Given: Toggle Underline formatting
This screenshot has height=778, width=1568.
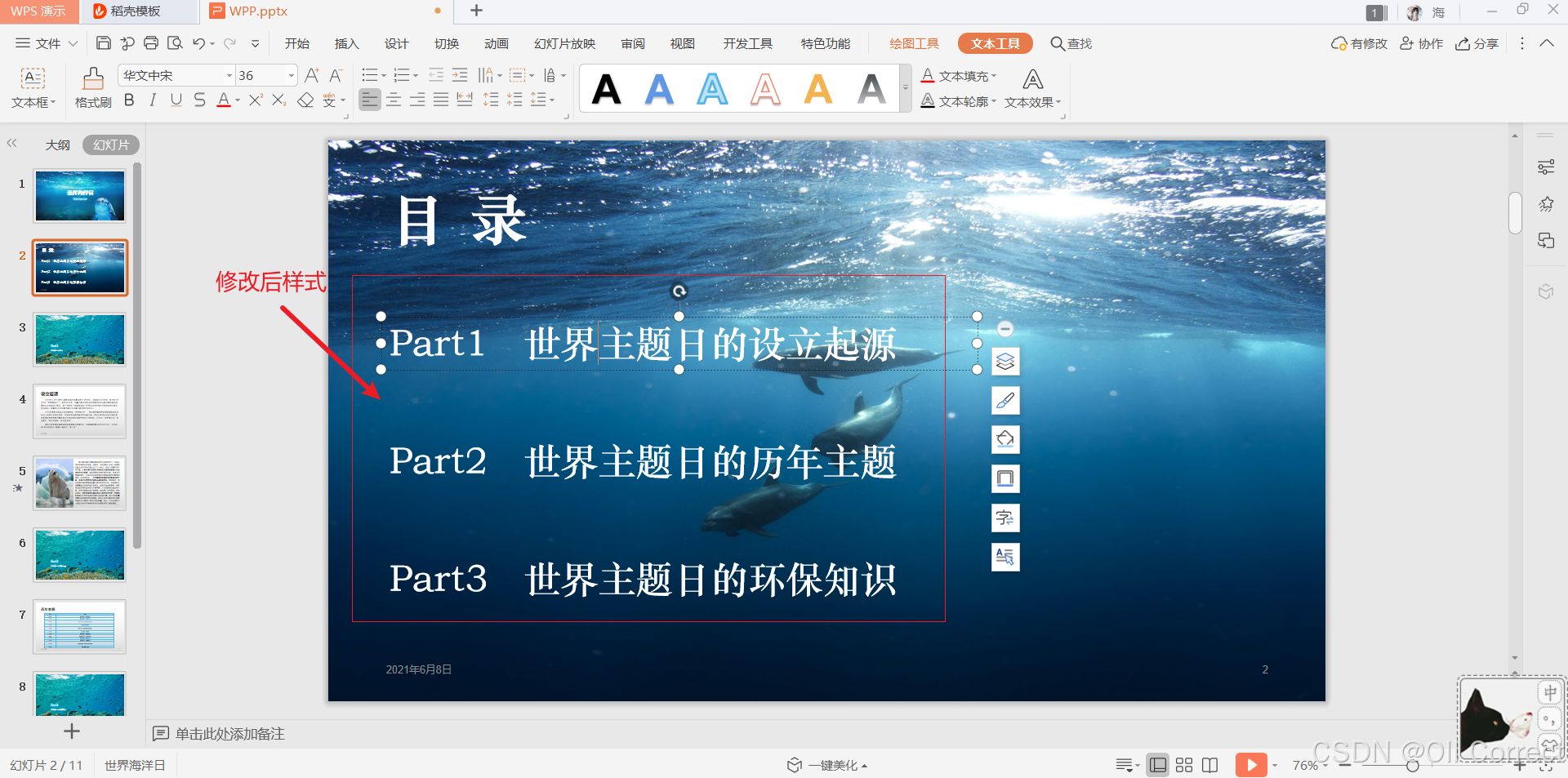Looking at the screenshot, I should [176, 100].
